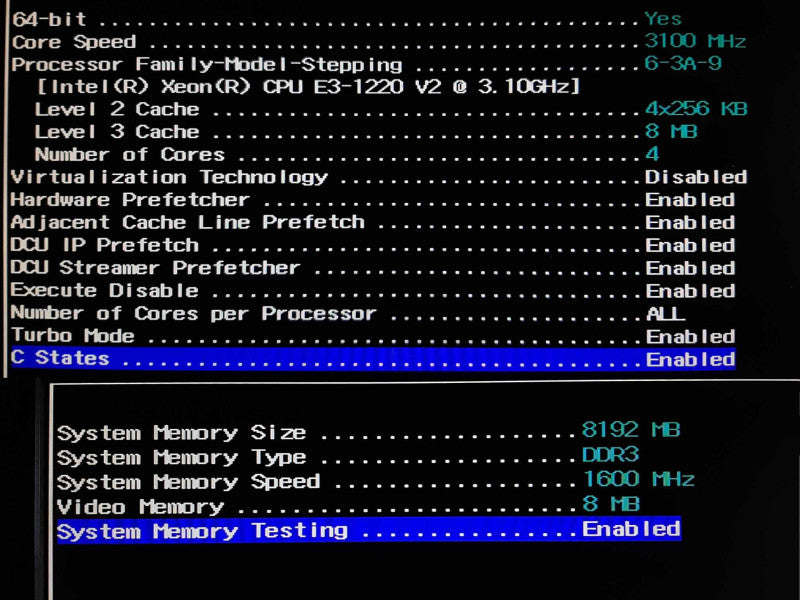Viewport: 800px width, 600px height.
Task: Select Adjacent Cache Line Prefetch setting
Action: click(x=373, y=222)
